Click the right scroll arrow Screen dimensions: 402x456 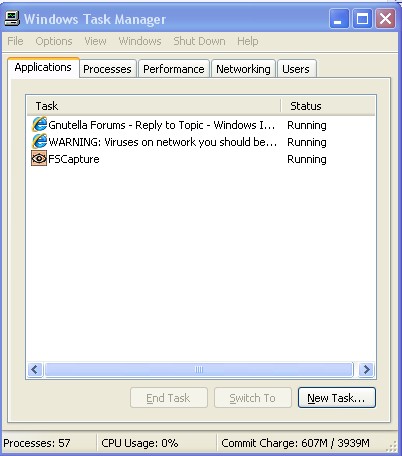pos(366,369)
